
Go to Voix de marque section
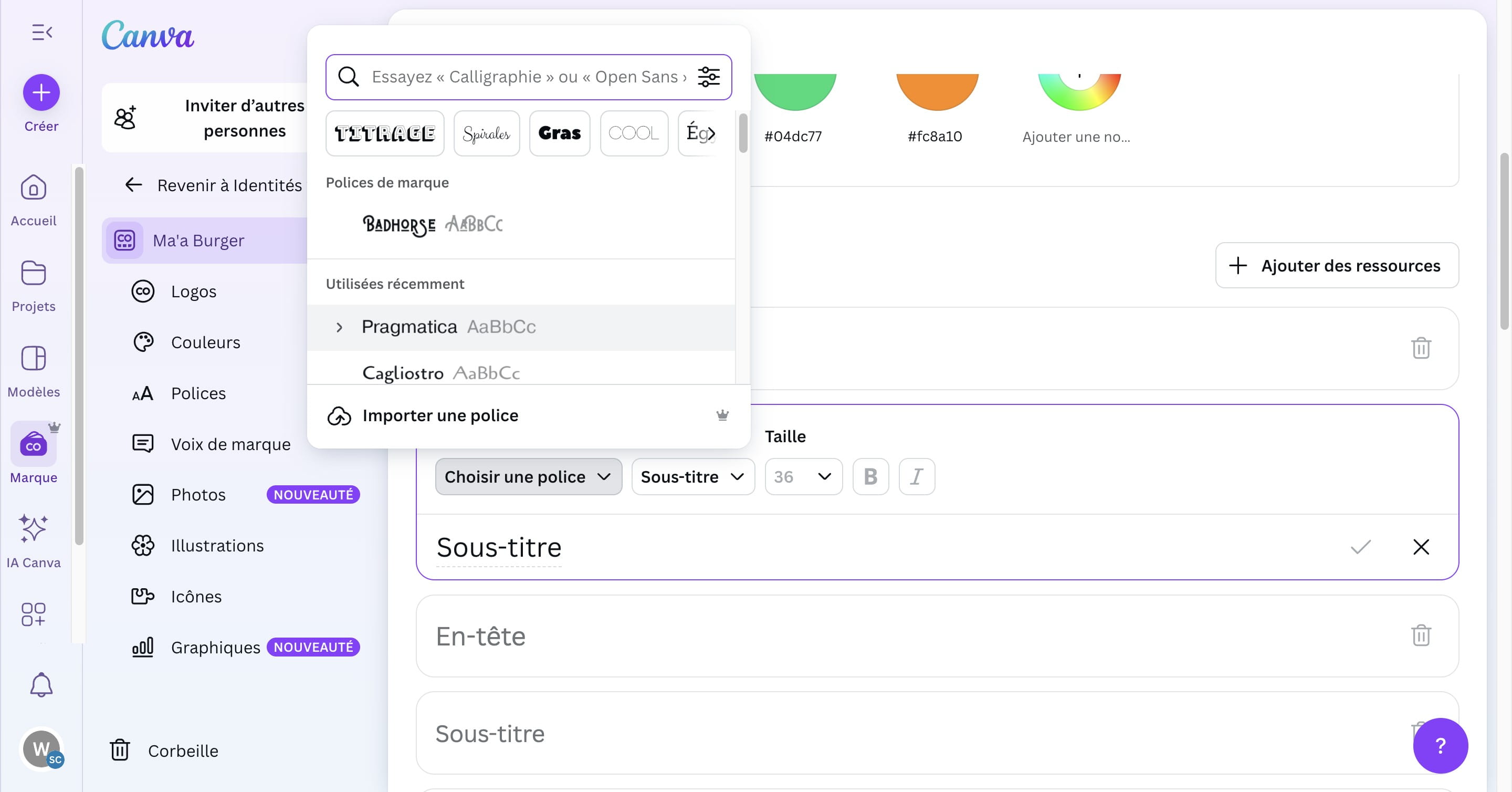pyautogui.click(x=230, y=444)
